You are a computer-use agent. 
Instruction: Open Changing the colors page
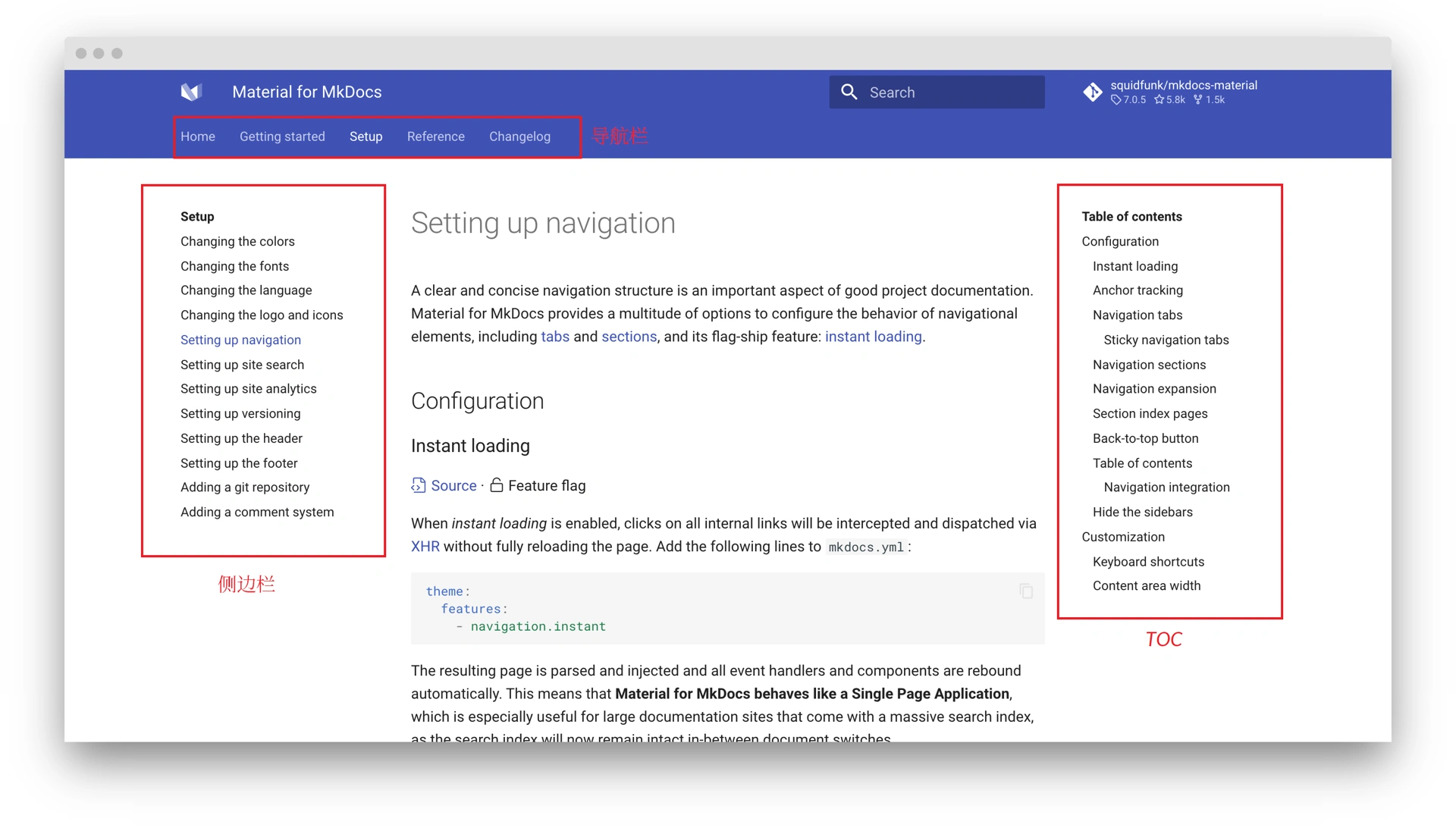(x=237, y=241)
